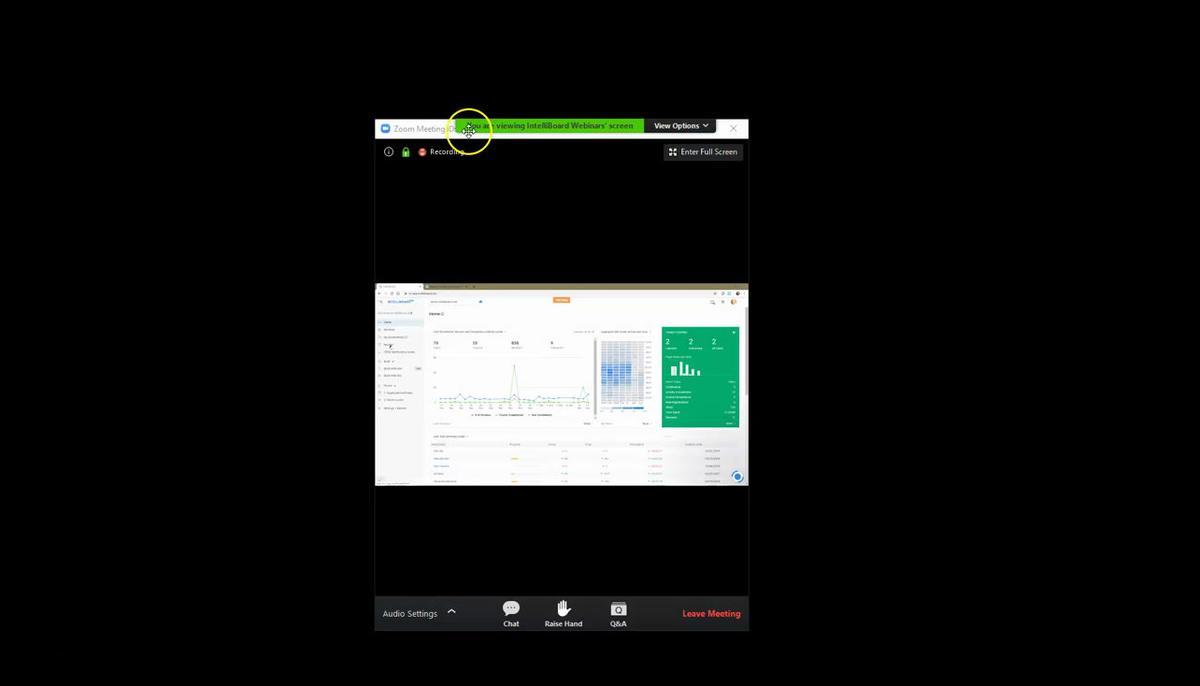The width and height of the screenshot is (1200, 686).
Task: Click Leave Meeting
Action: [x=711, y=614]
